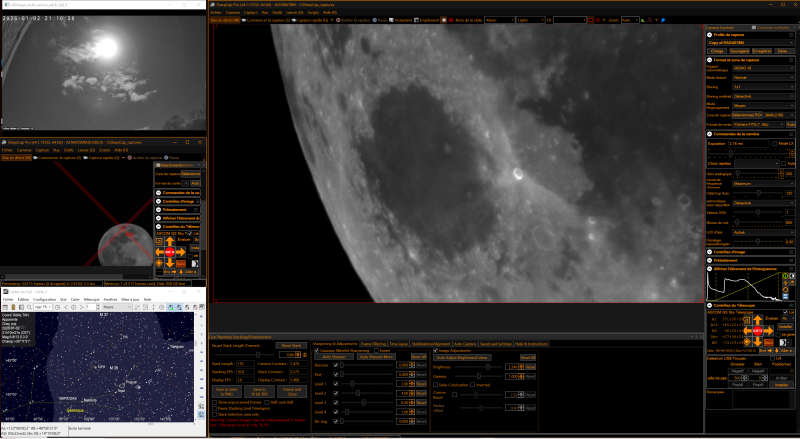Toggle the Gaussian Wavelet Sharpening checkbox
800x439 pixels.
(316, 350)
